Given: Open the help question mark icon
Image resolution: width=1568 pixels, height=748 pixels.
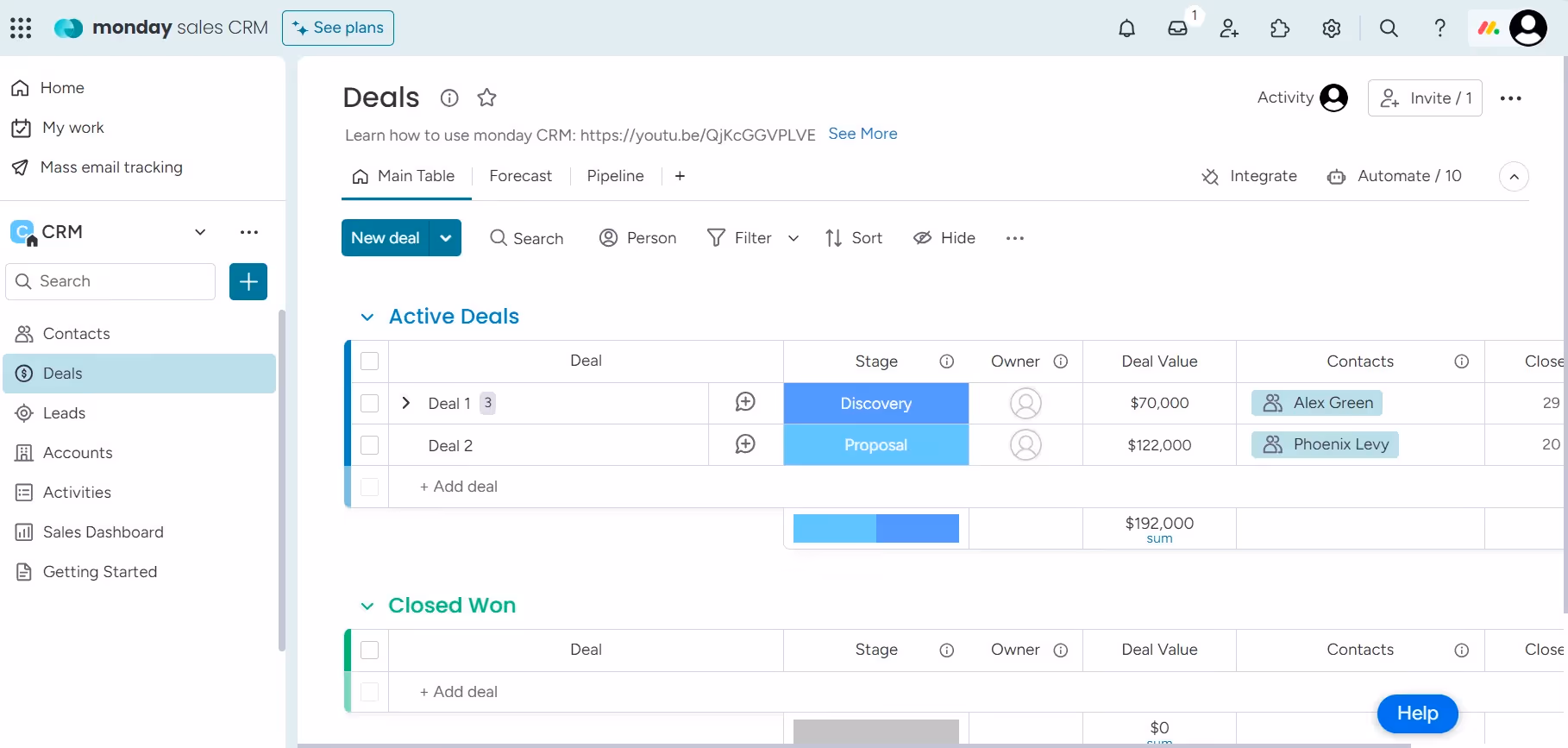Looking at the screenshot, I should pos(1439,28).
